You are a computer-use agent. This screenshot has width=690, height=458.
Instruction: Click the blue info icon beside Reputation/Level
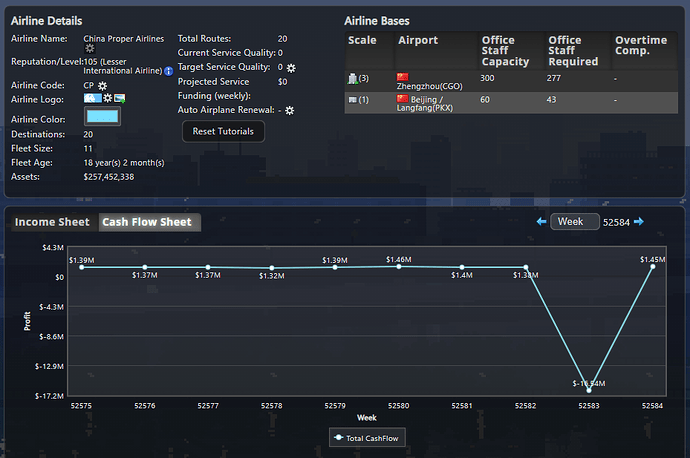[168, 71]
